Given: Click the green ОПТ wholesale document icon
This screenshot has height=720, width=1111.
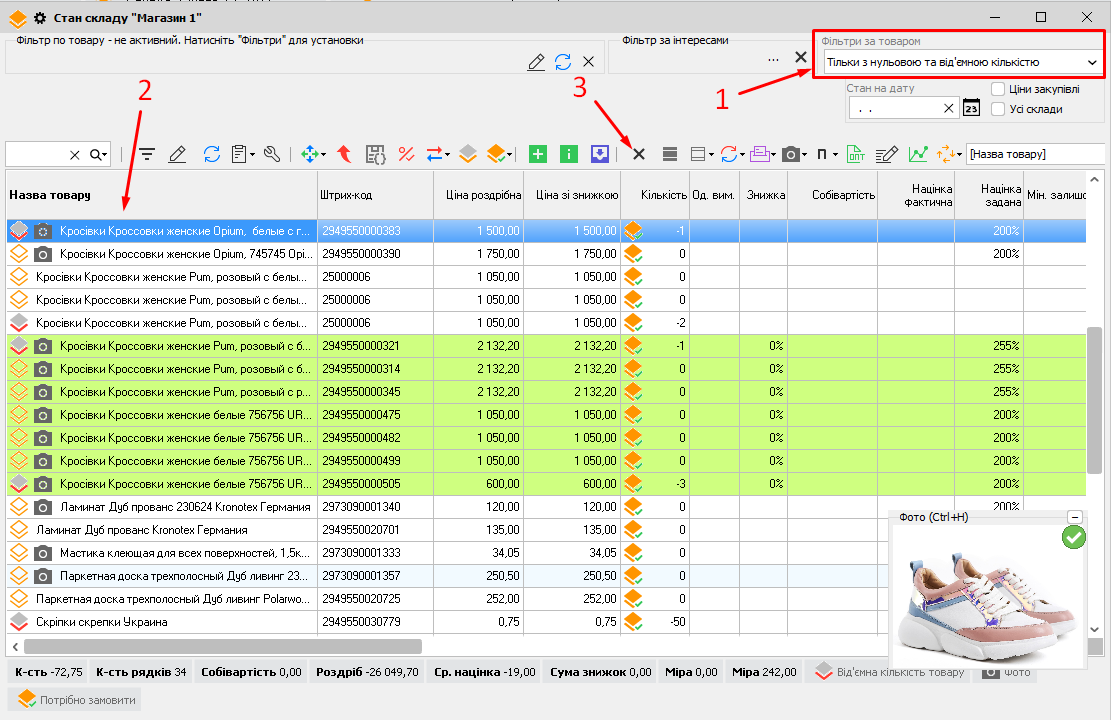Looking at the screenshot, I should pyautogui.click(x=856, y=154).
